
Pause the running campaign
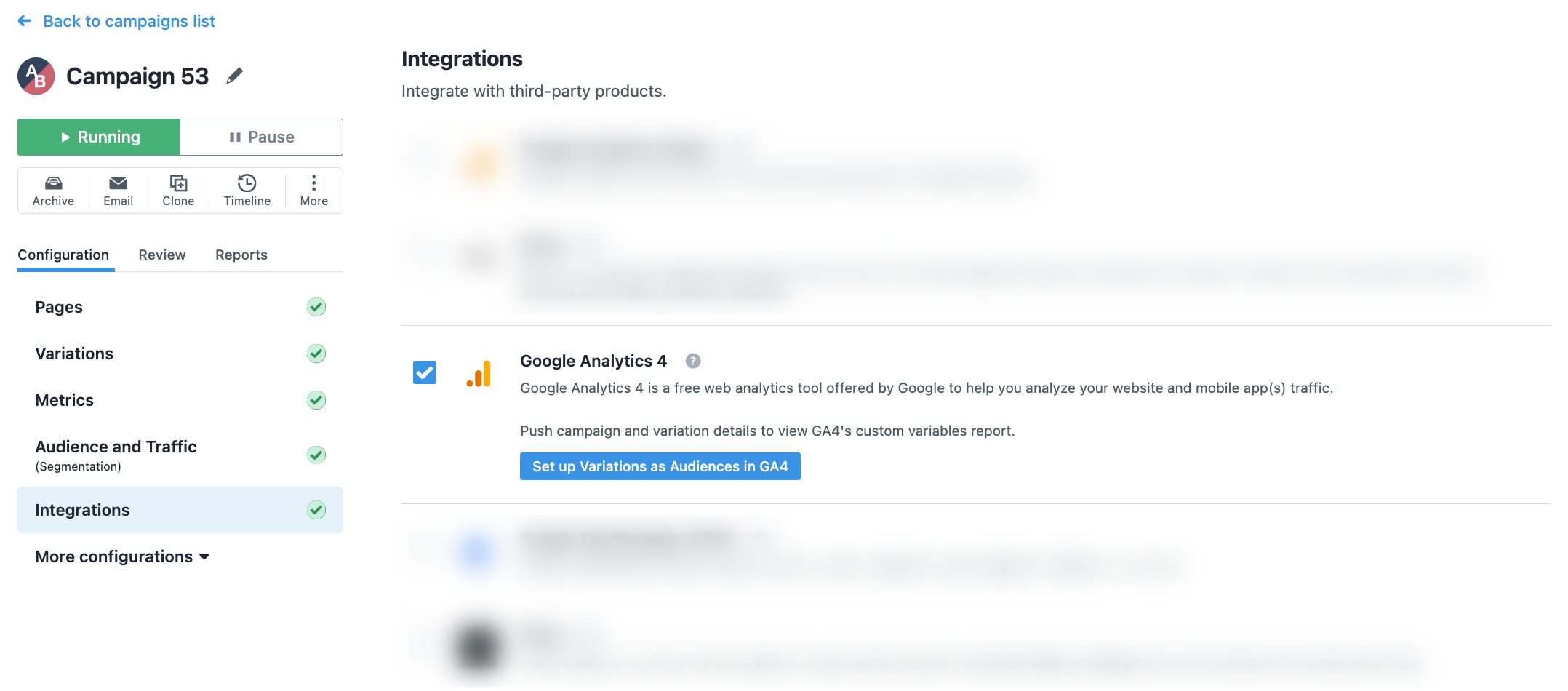point(262,137)
